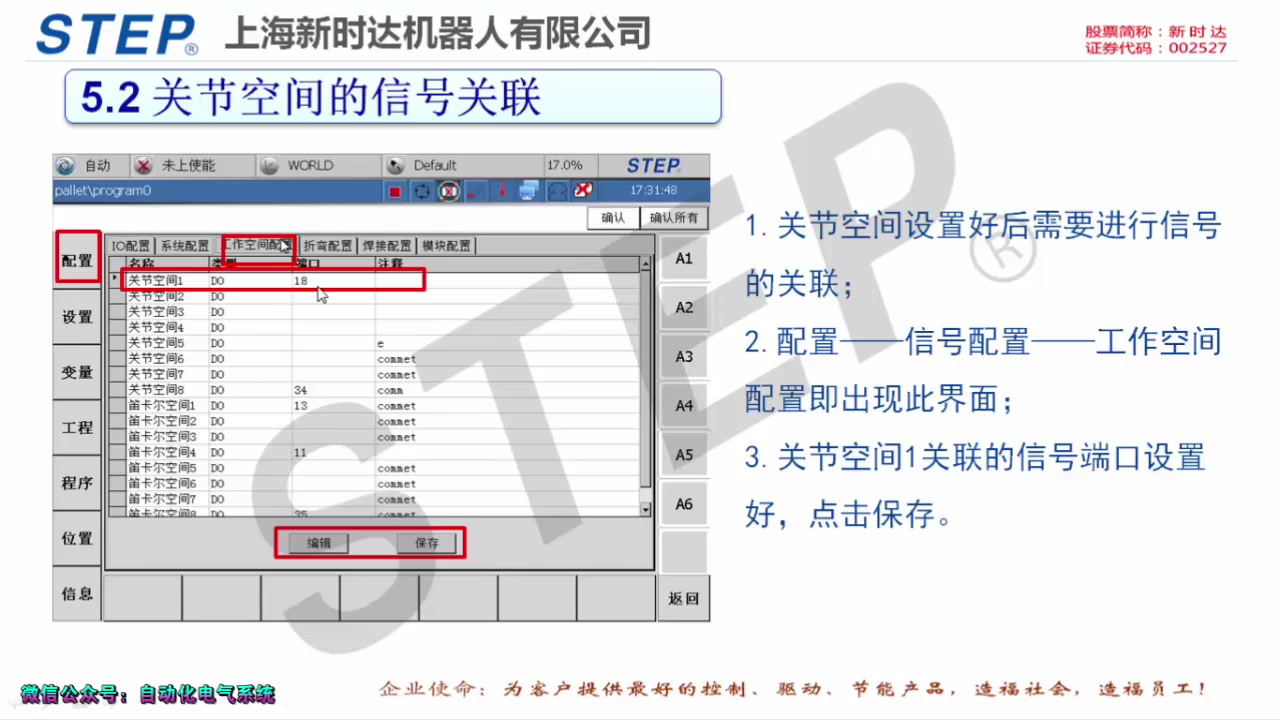The height and width of the screenshot is (720, 1280).
Task: Click the 注释 column header
Action: [x=506, y=264]
